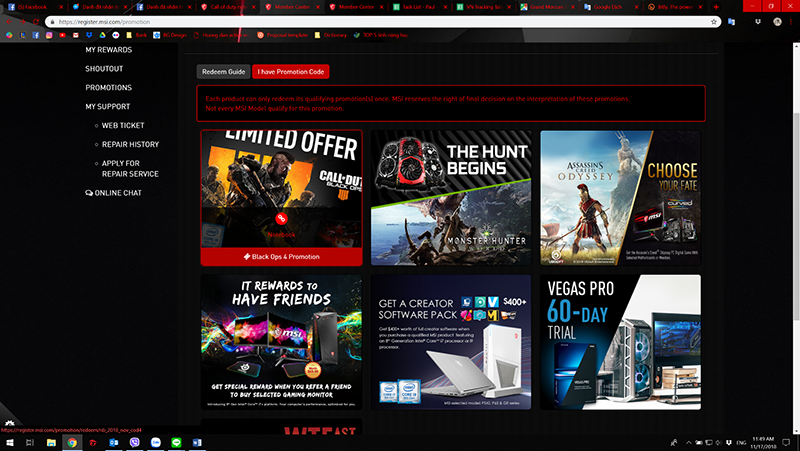Click the browser forward arrow
The height and width of the screenshot is (451, 800).
click(x=22, y=22)
